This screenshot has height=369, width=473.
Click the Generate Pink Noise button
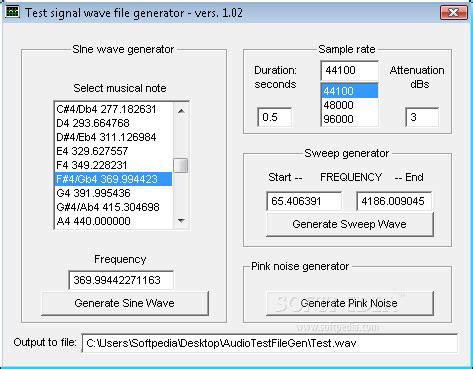[x=350, y=303]
